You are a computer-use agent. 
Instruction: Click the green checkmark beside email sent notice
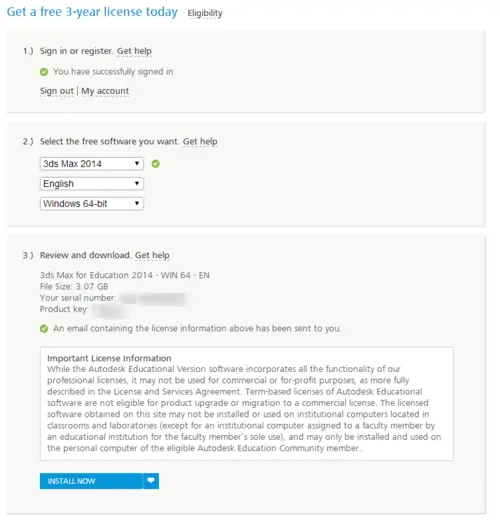pyautogui.click(x=44, y=329)
